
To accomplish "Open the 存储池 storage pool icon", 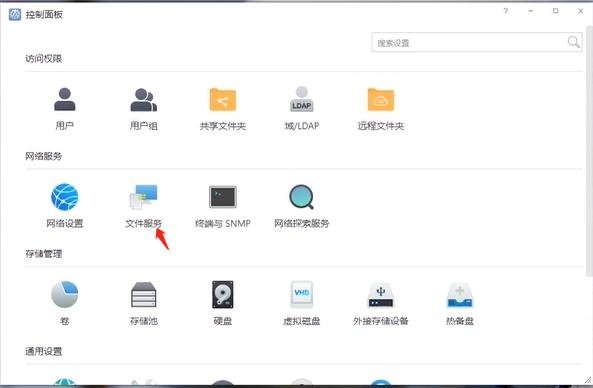I will click(143, 295).
